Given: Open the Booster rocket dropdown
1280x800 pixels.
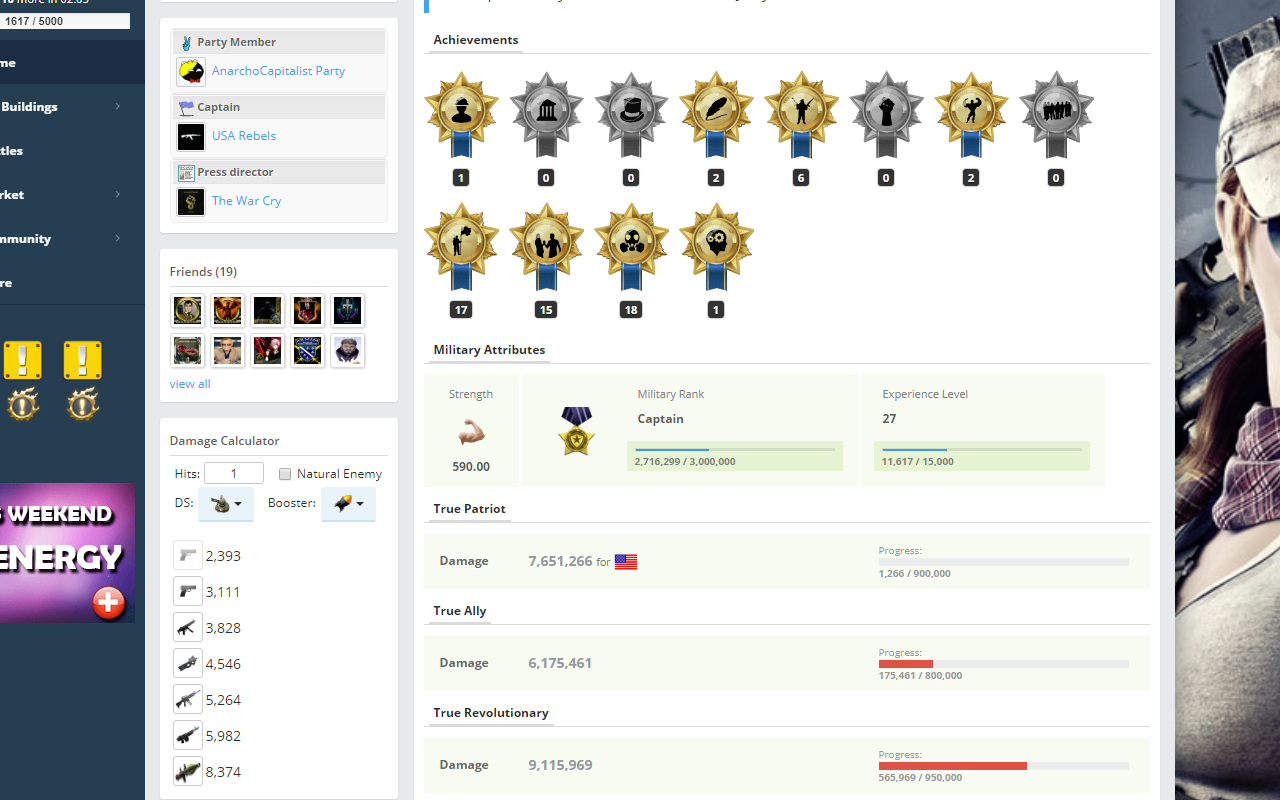Looking at the screenshot, I should click(x=348, y=504).
